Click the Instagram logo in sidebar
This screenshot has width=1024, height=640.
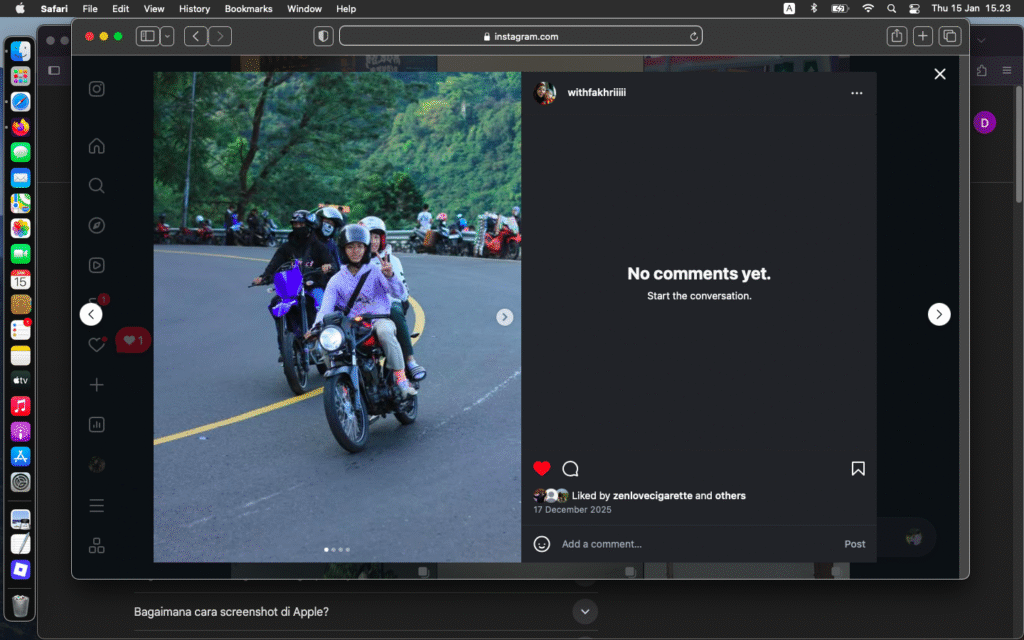click(97, 89)
